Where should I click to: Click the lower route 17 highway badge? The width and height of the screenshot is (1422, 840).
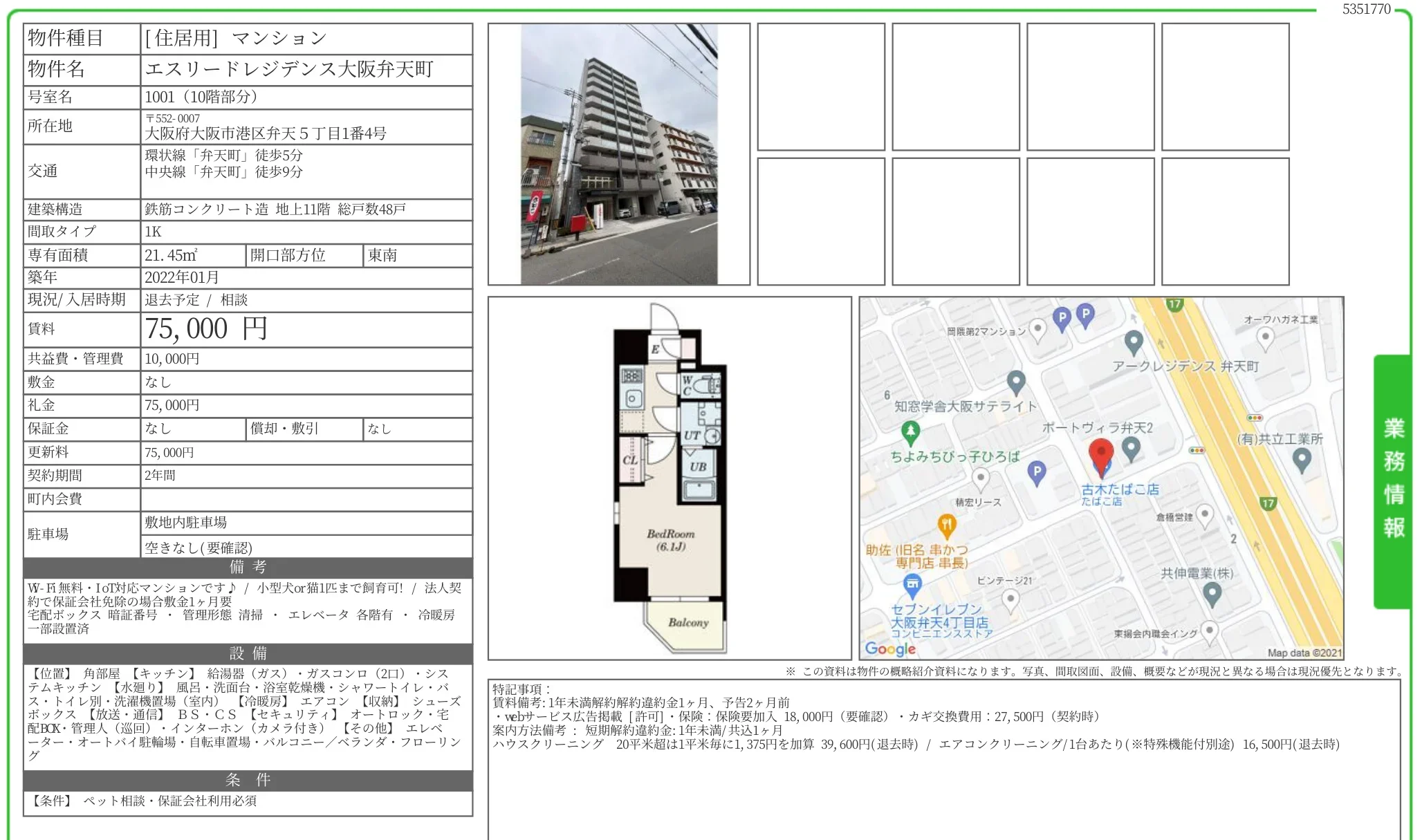click(x=1267, y=503)
